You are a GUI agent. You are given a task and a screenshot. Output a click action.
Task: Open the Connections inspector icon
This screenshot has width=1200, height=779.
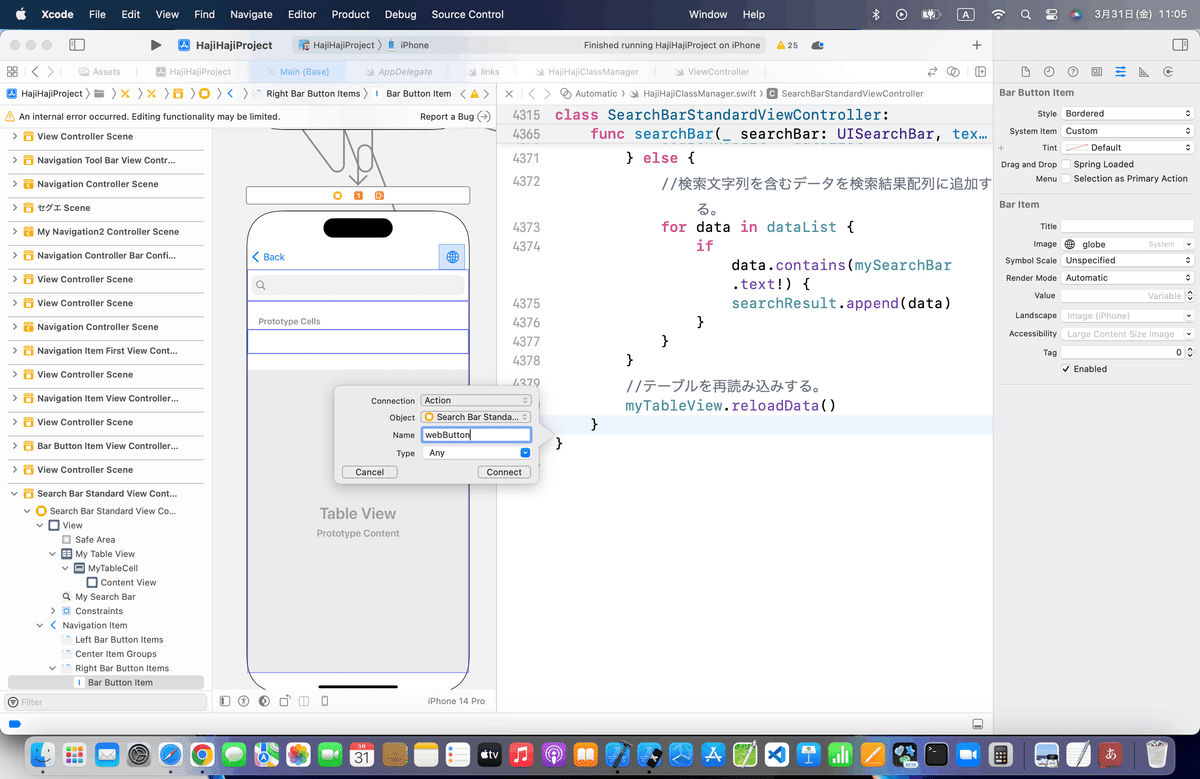[1167, 72]
